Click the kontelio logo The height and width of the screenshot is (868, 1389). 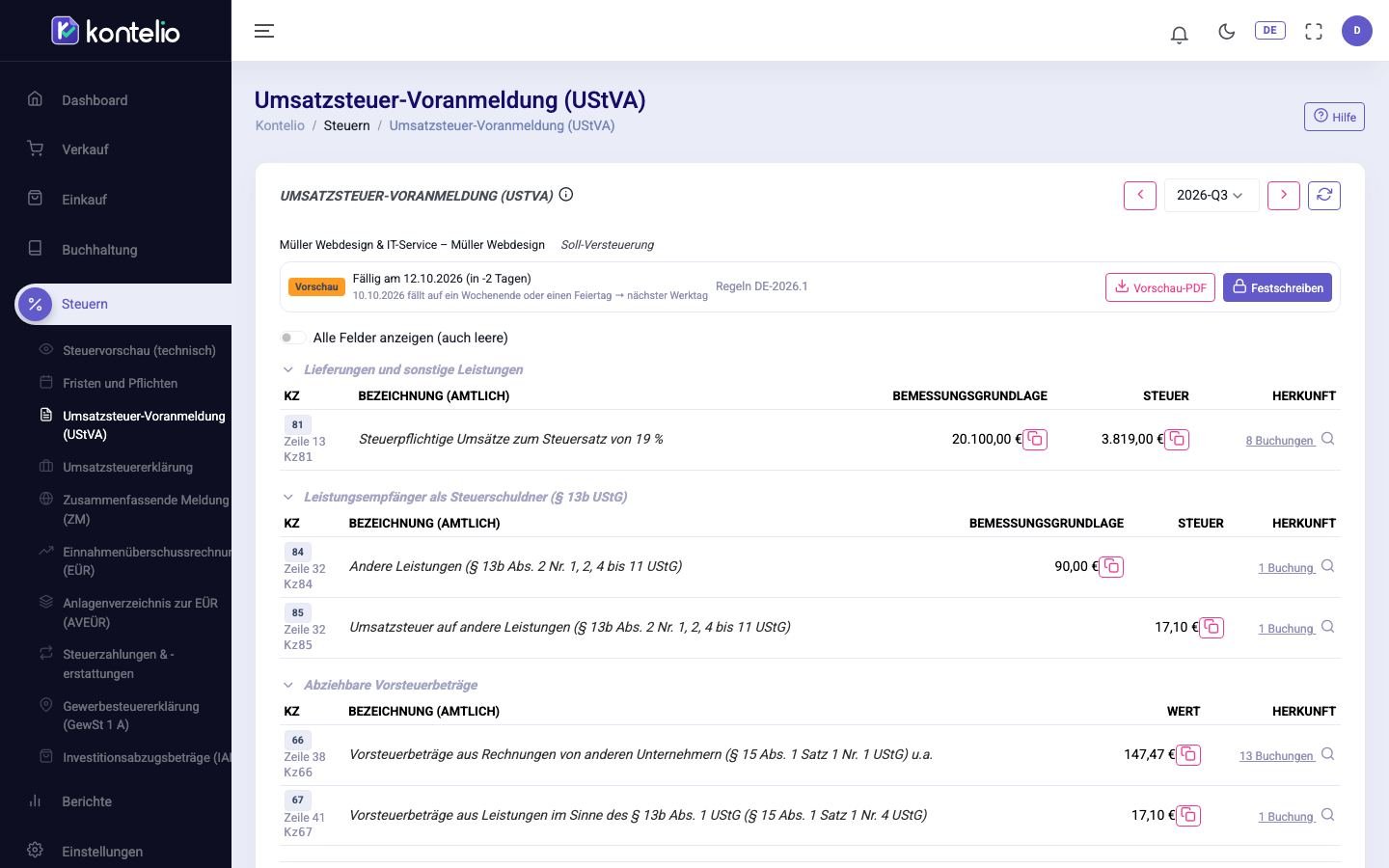[116, 31]
